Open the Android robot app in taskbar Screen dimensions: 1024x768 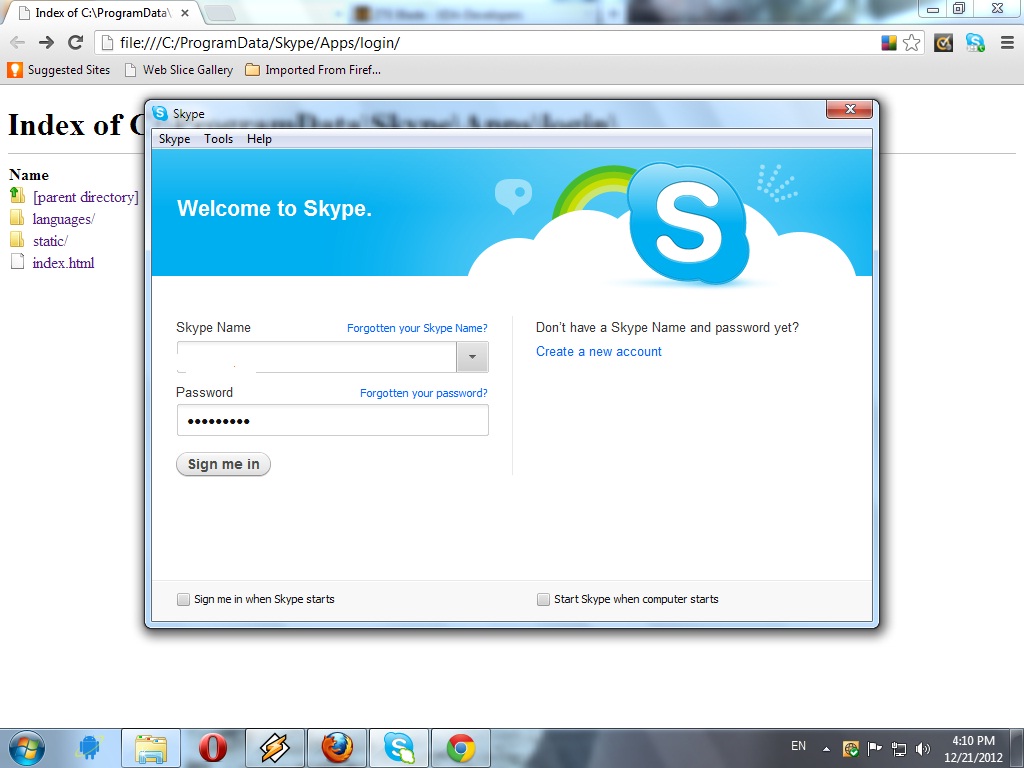(x=89, y=748)
